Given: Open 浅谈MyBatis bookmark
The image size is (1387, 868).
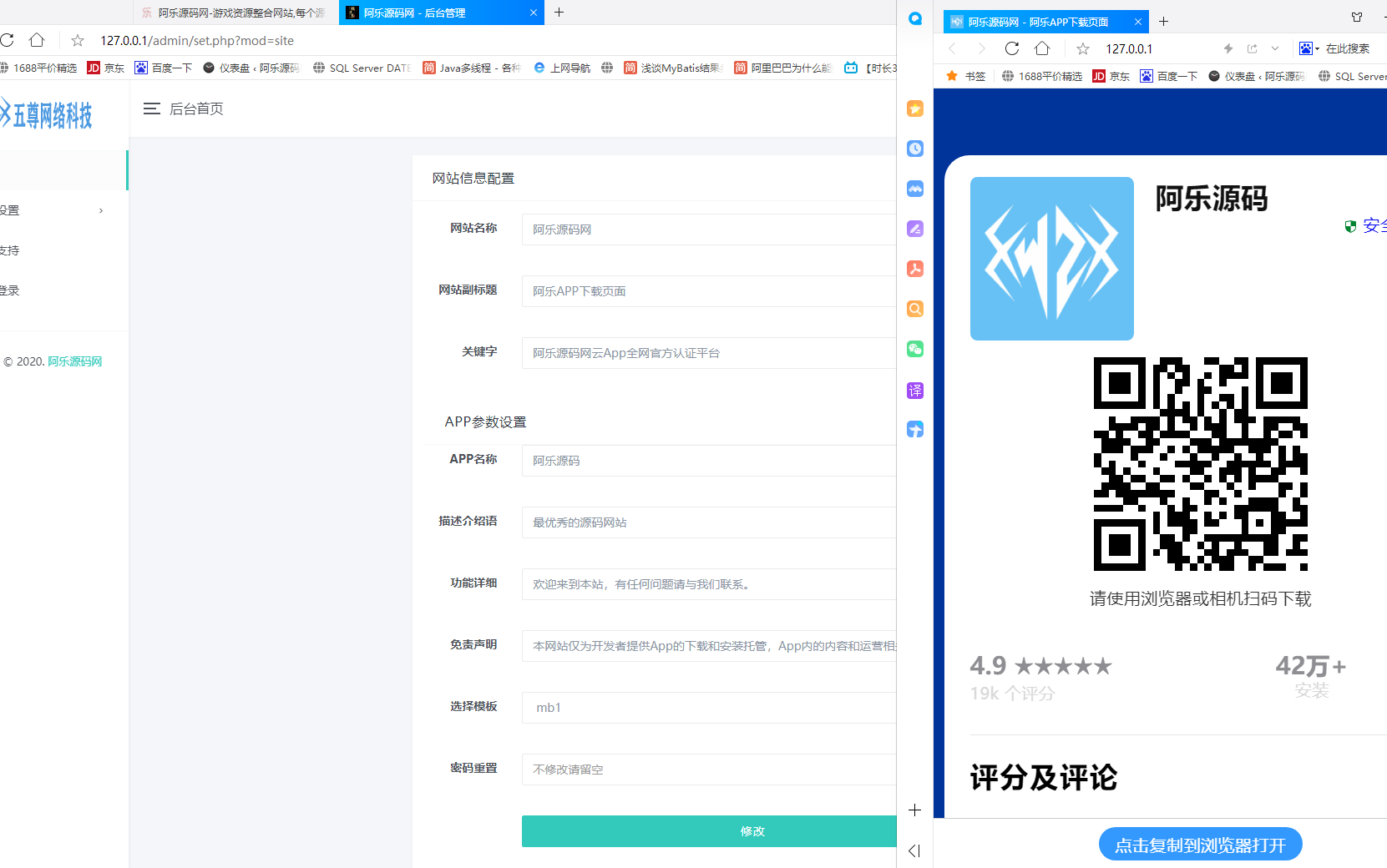Looking at the screenshot, I should (x=673, y=68).
